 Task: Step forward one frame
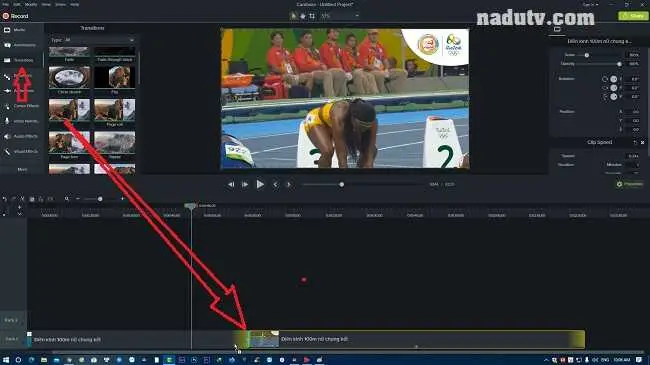pos(245,185)
